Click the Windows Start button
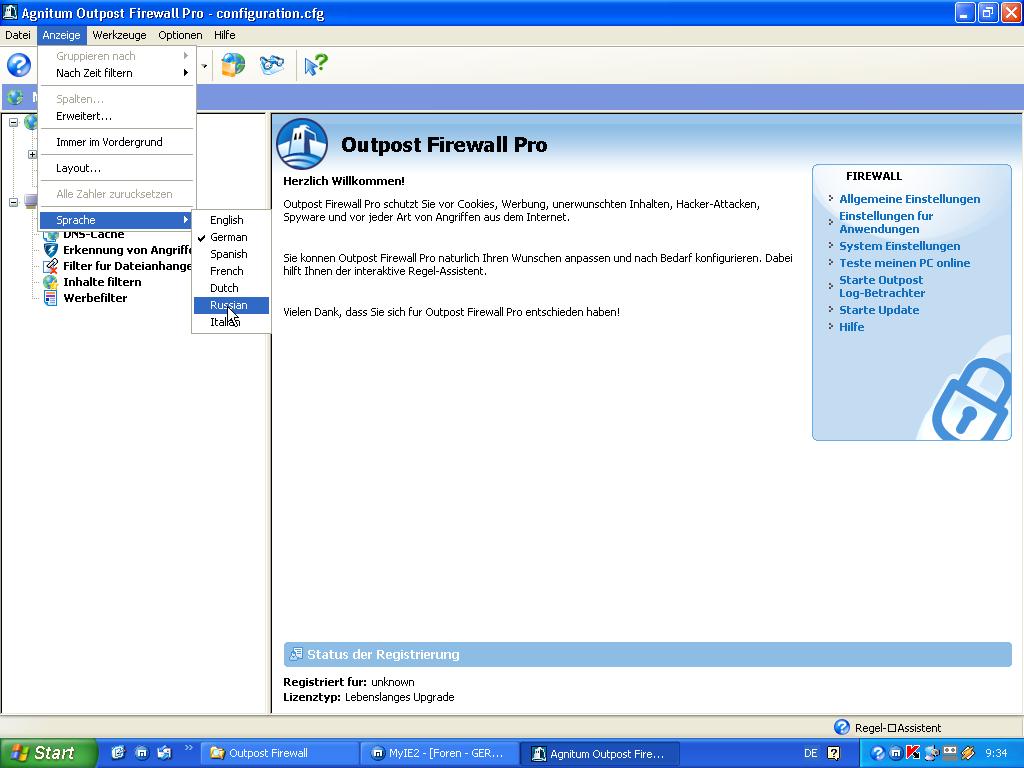Viewport: 1024px width, 768px height. [x=48, y=753]
